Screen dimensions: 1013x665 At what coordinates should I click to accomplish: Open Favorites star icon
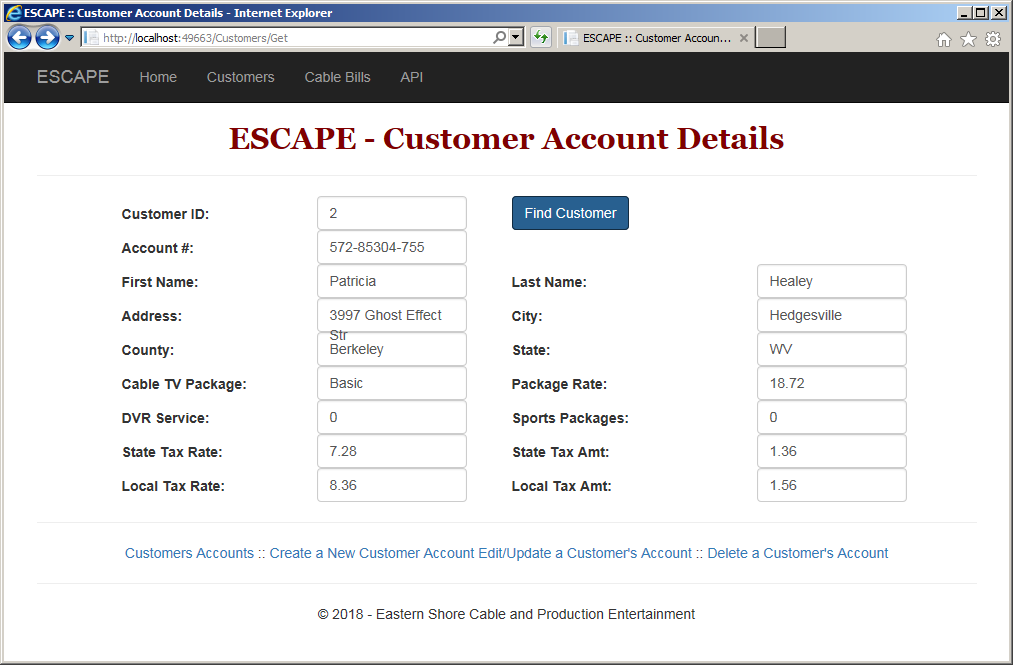(968, 39)
